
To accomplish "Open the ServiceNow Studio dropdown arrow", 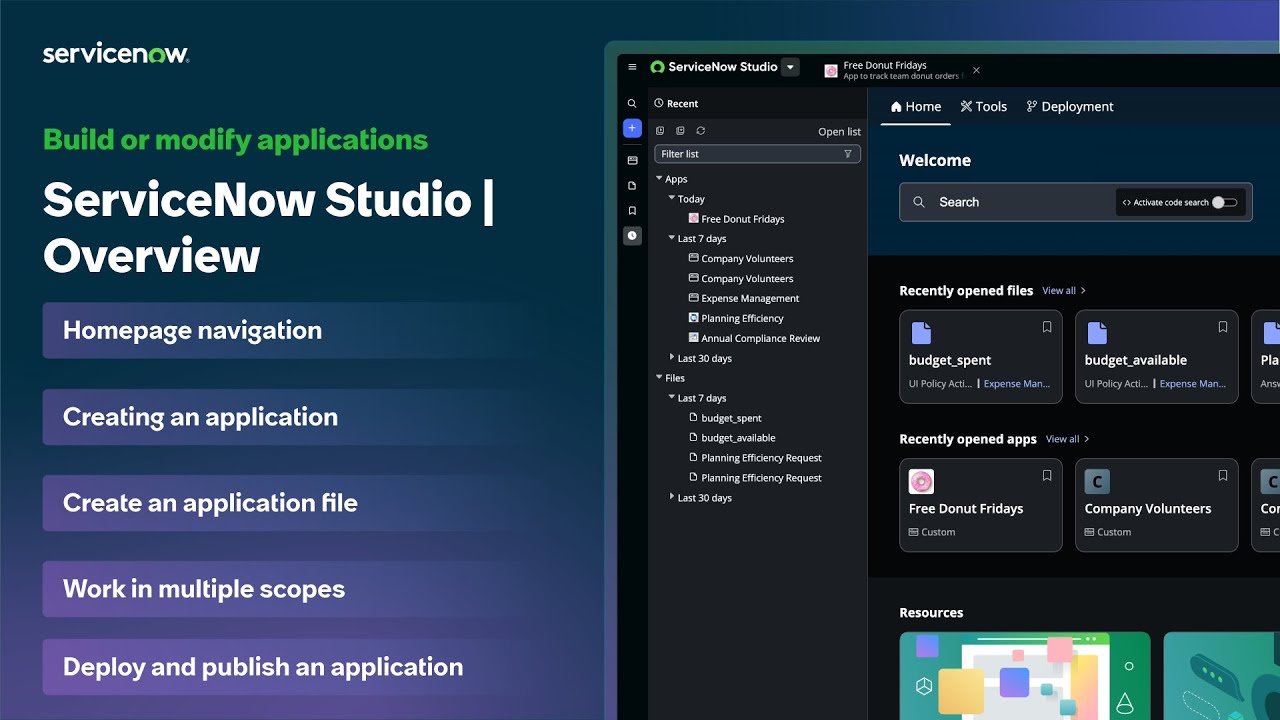I will coord(790,67).
